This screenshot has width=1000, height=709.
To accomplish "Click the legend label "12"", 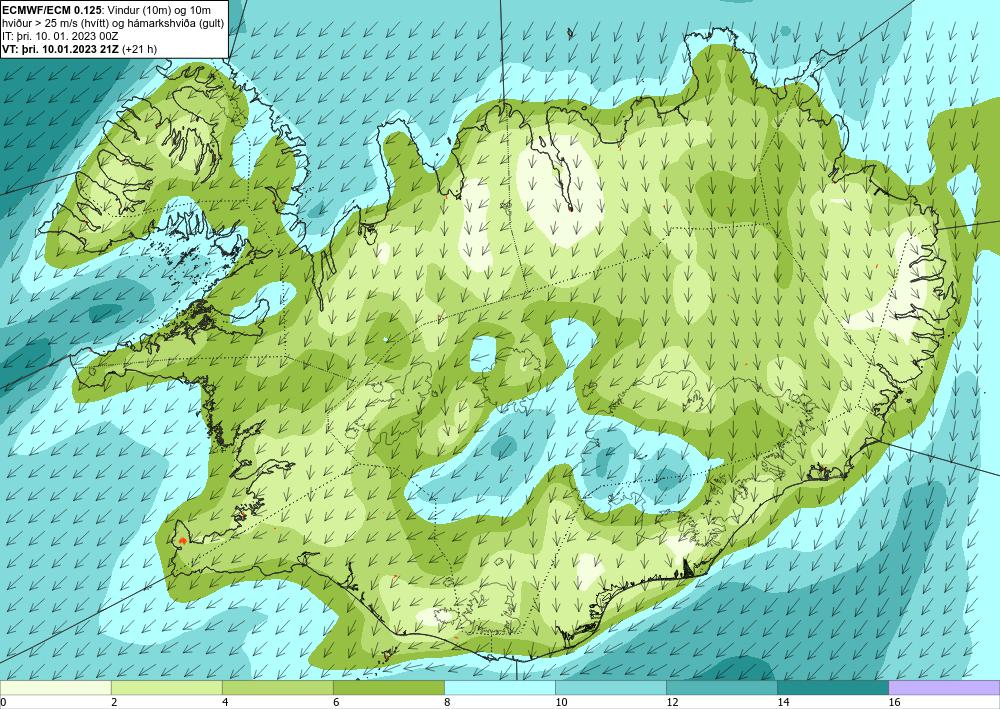I will (672, 702).
